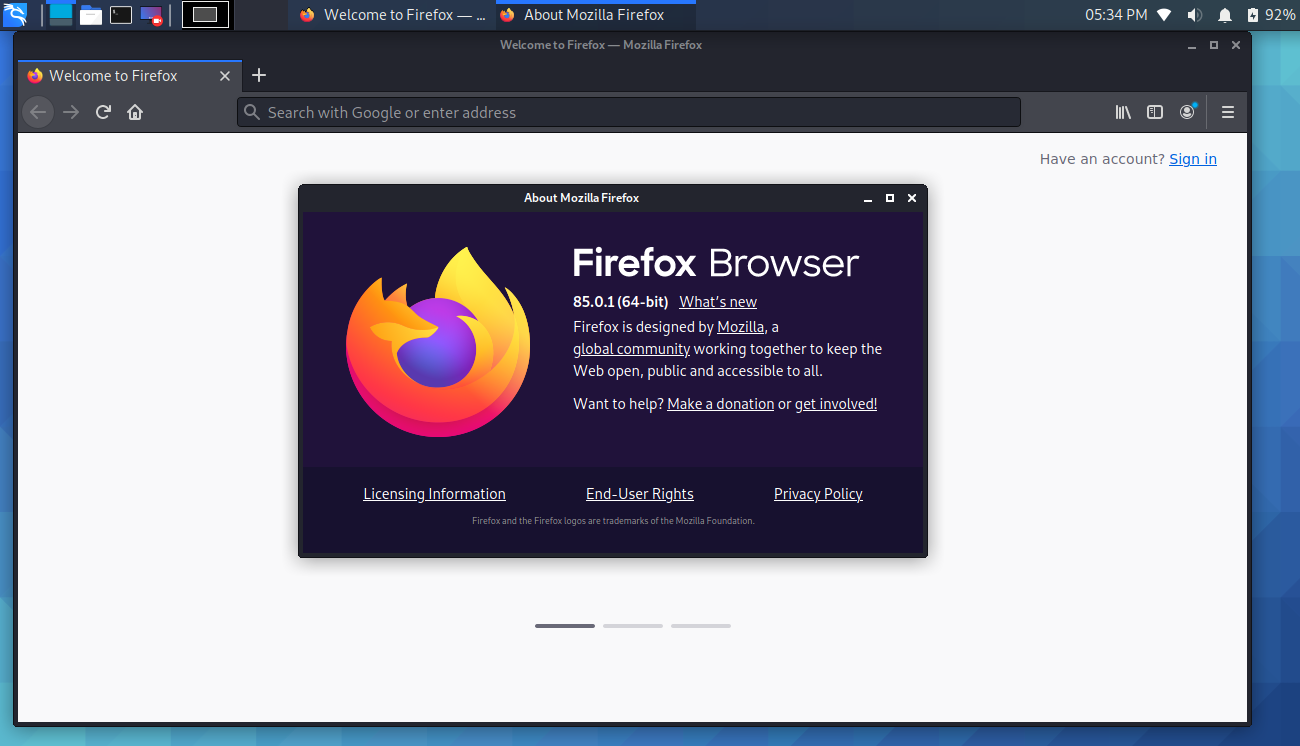
Task: Show the sidebars icon
Action: point(1155,112)
